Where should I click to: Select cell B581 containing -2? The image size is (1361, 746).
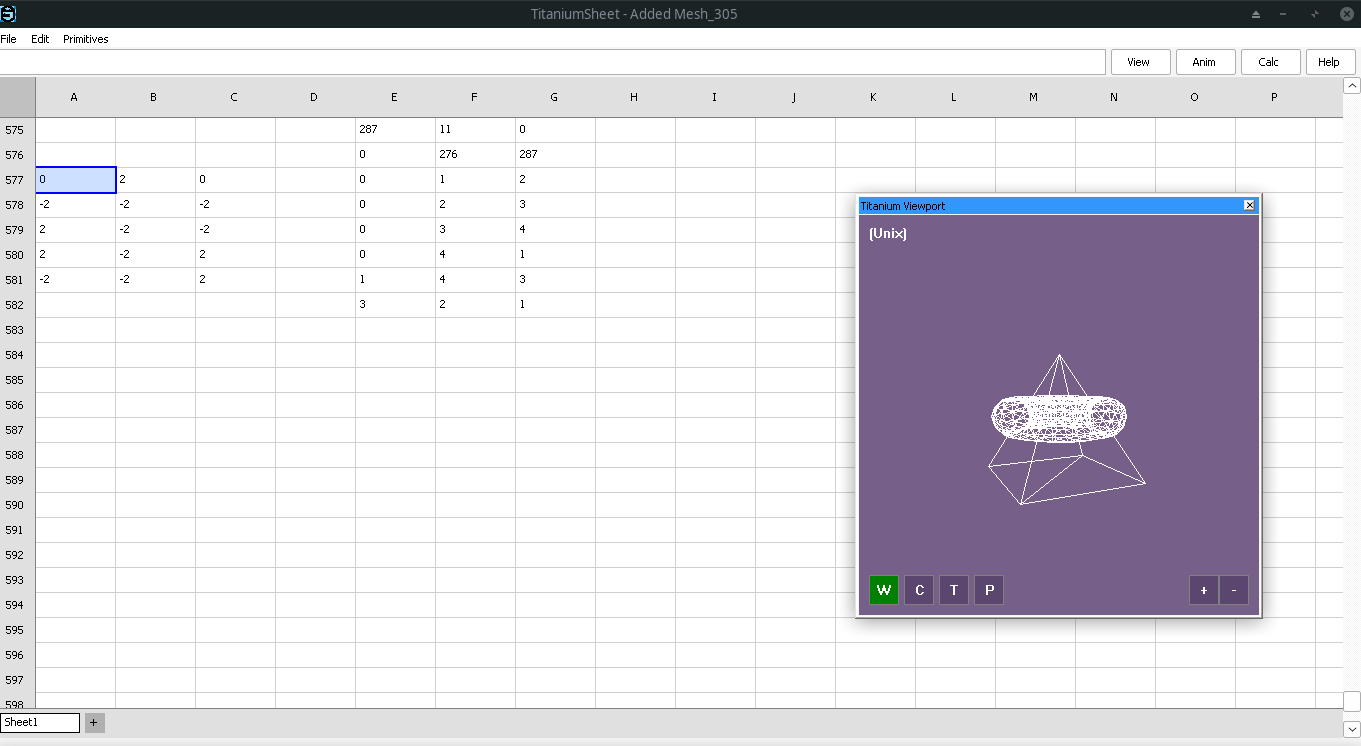(155, 280)
